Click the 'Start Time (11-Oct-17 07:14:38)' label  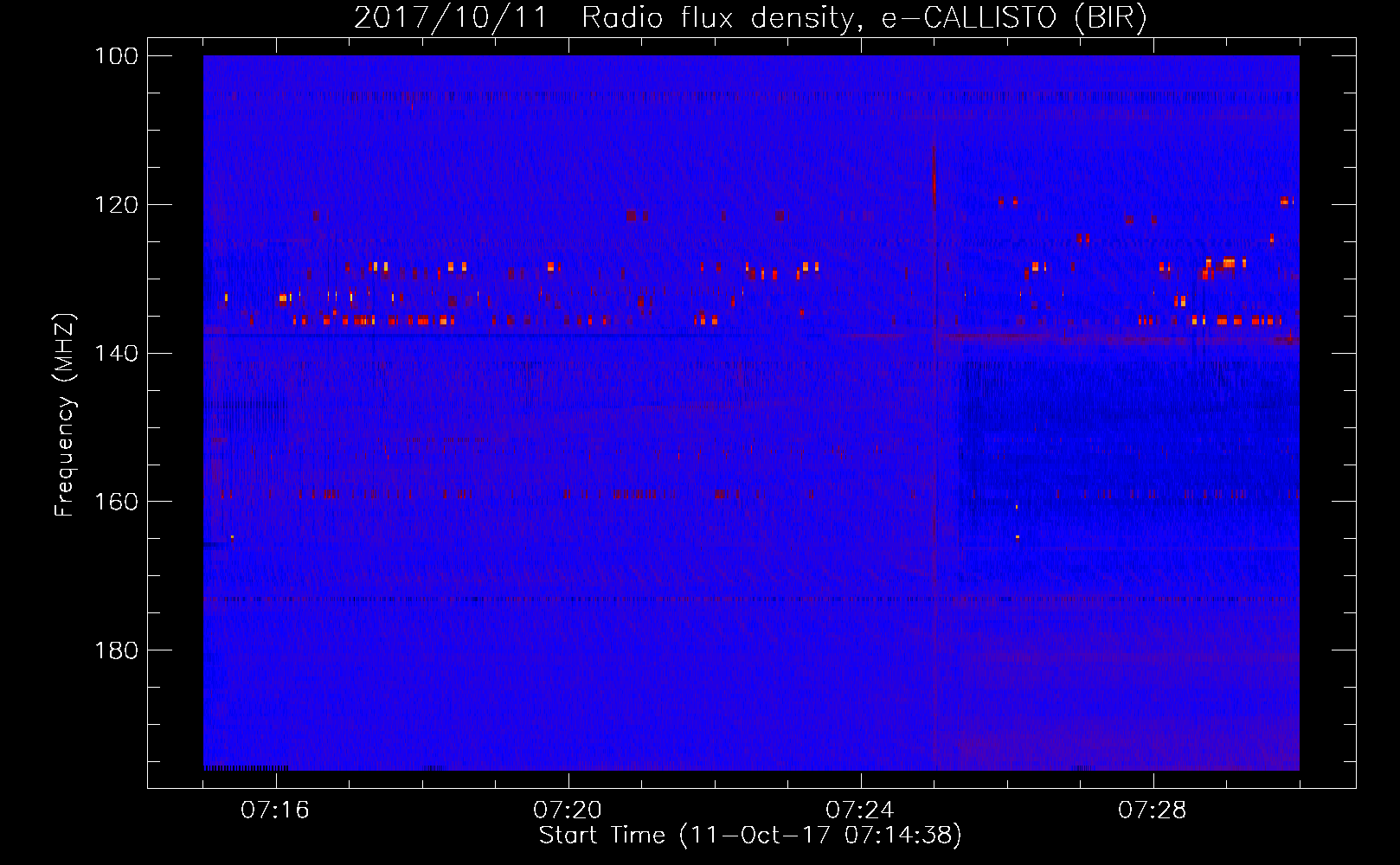click(750, 836)
